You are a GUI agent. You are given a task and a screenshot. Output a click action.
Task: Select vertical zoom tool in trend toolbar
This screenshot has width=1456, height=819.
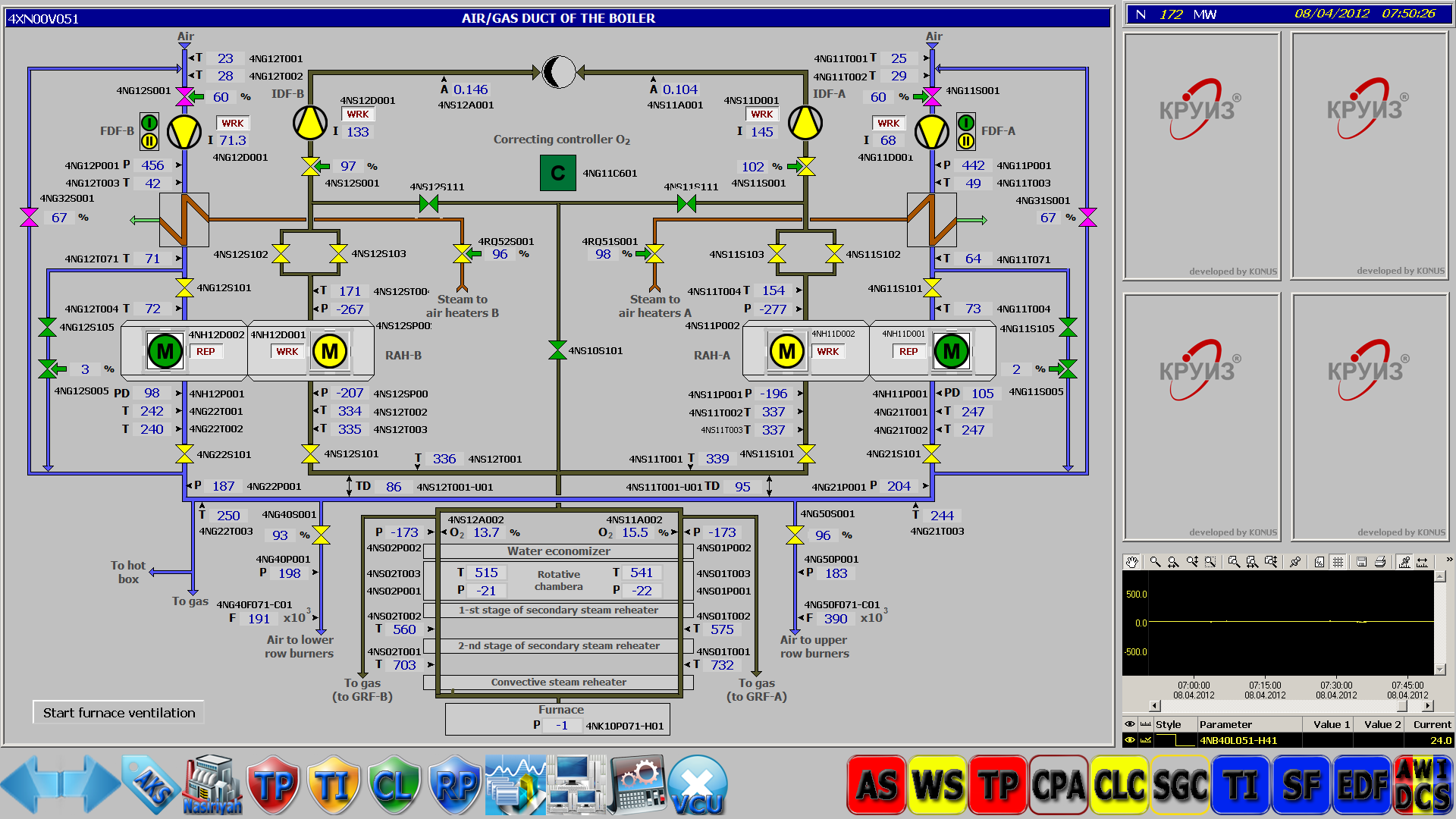point(1192,562)
